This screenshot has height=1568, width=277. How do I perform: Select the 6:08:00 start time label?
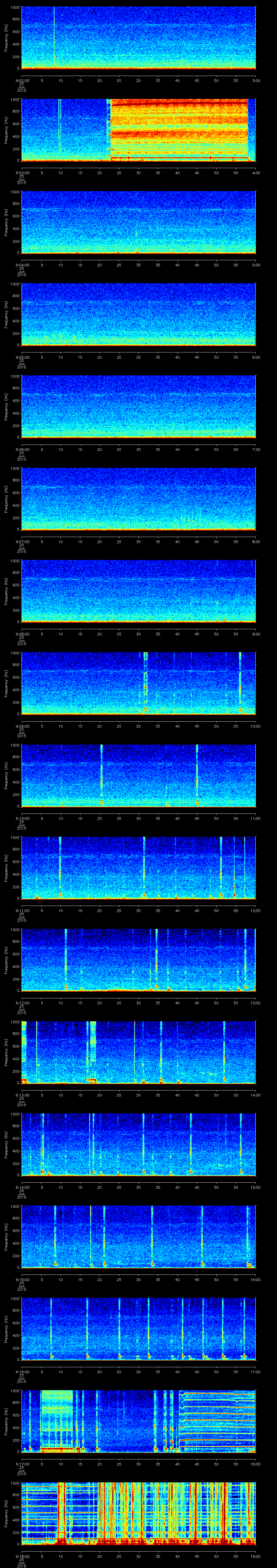(x=22, y=634)
